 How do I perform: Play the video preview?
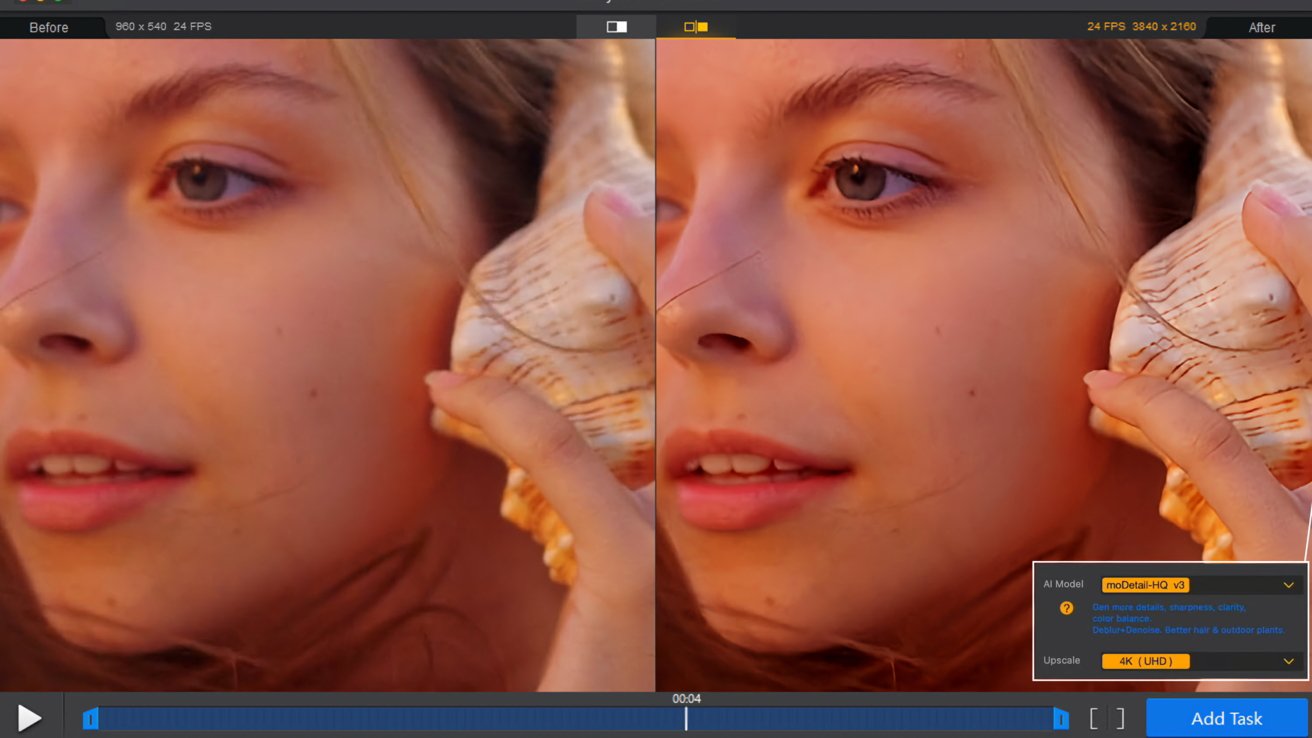pyautogui.click(x=29, y=717)
